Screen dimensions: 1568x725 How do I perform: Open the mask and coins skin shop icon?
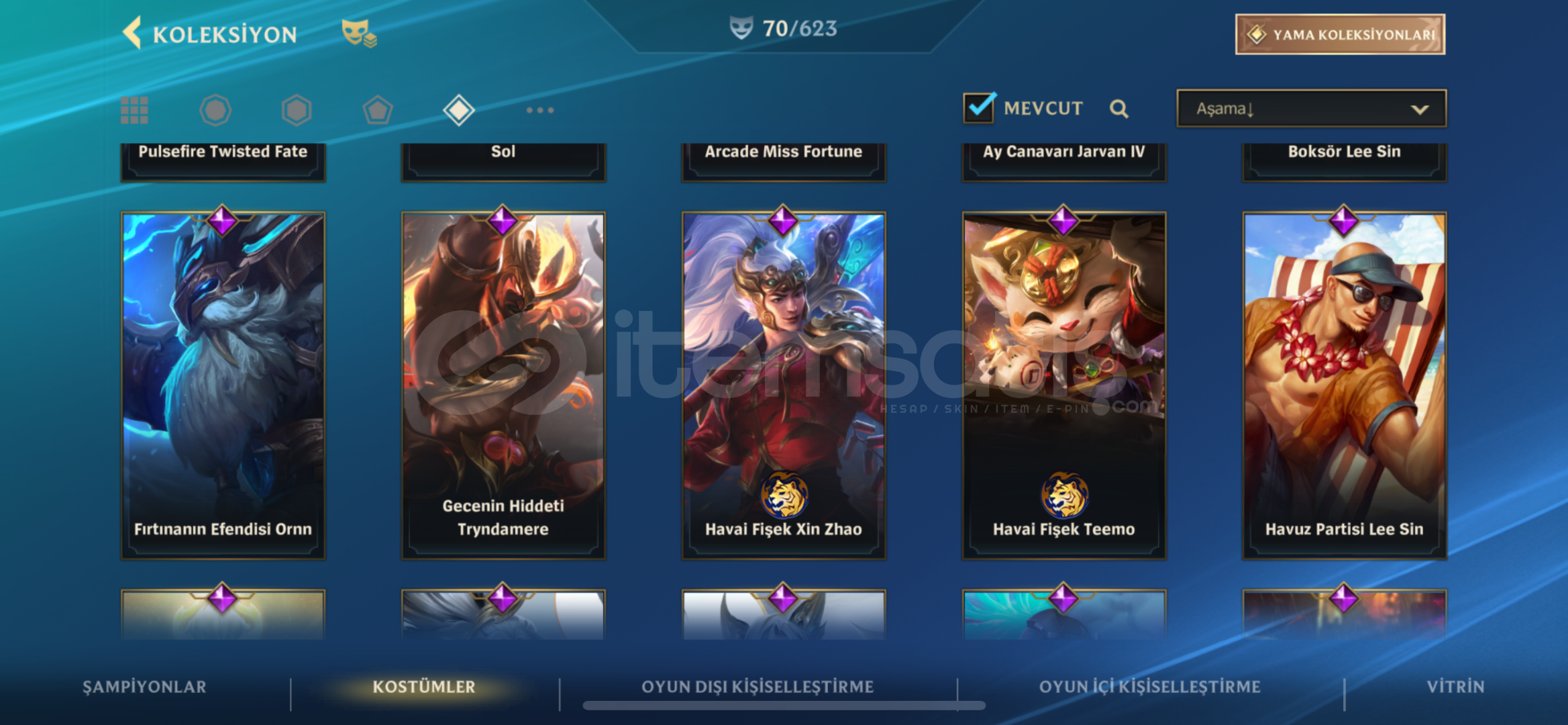(359, 33)
